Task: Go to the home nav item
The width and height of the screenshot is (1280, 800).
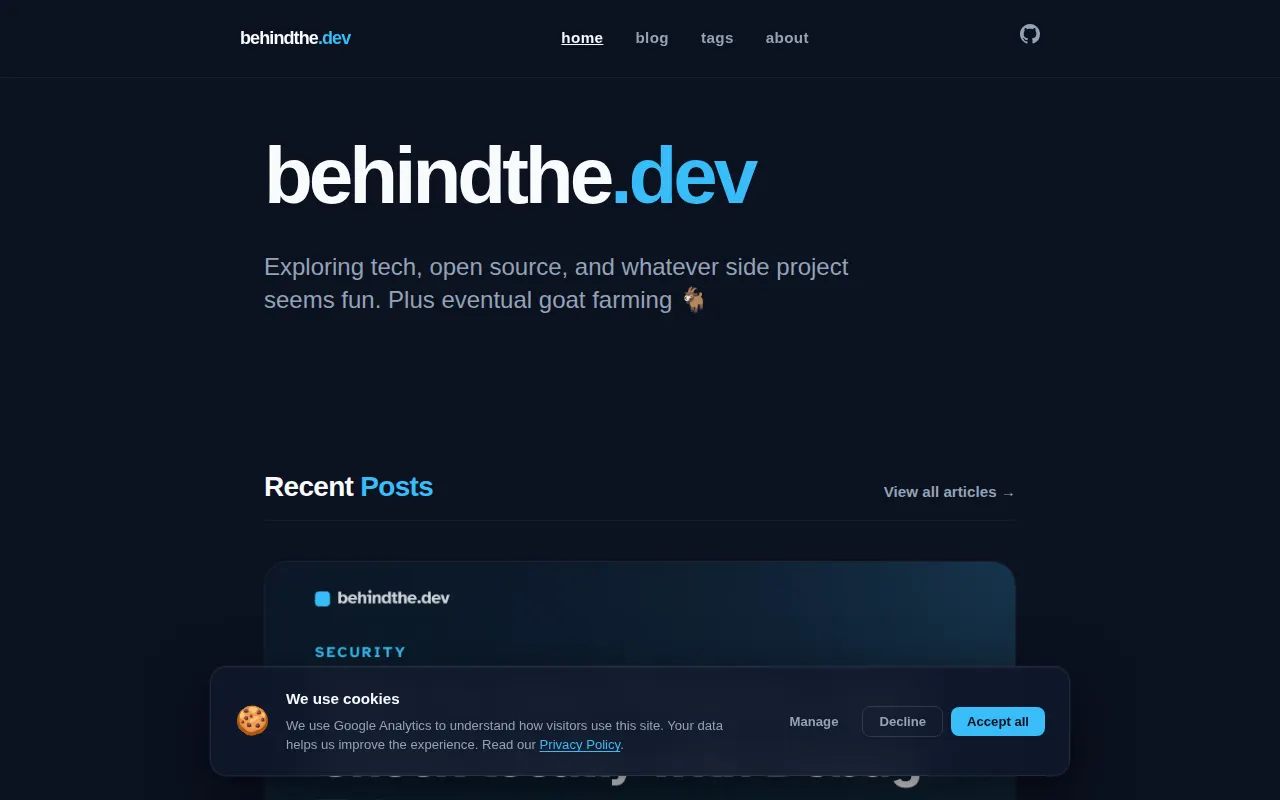Action: [x=582, y=38]
